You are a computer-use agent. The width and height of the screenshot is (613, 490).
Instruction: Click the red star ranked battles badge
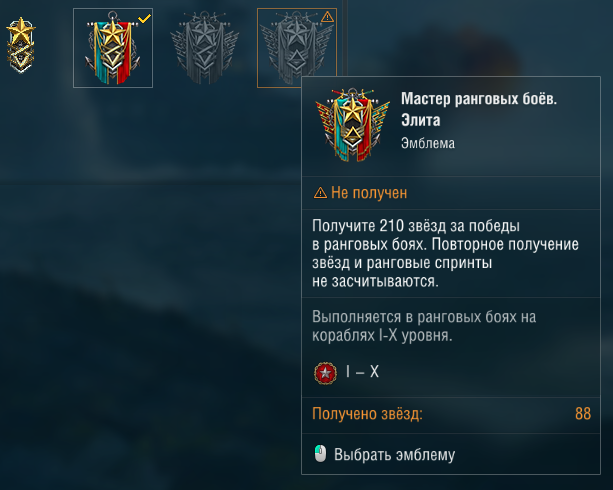[325, 373]
